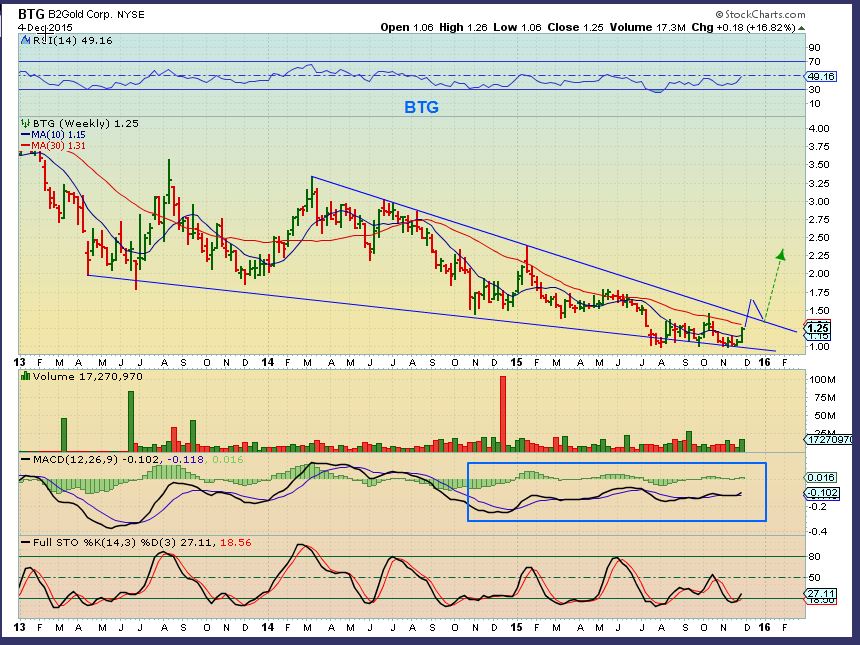Click the 50 level on stochastic axis

tap(814, 578)
